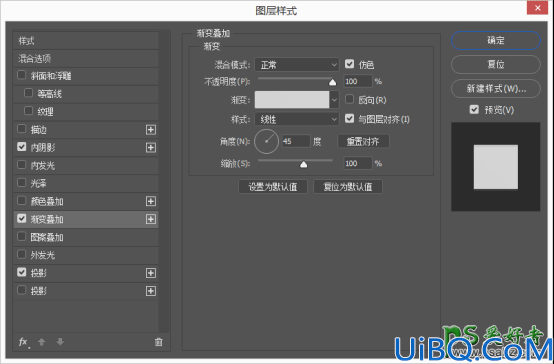
Task: Enable 等高线 checkbox
Action: pos(28,93)
